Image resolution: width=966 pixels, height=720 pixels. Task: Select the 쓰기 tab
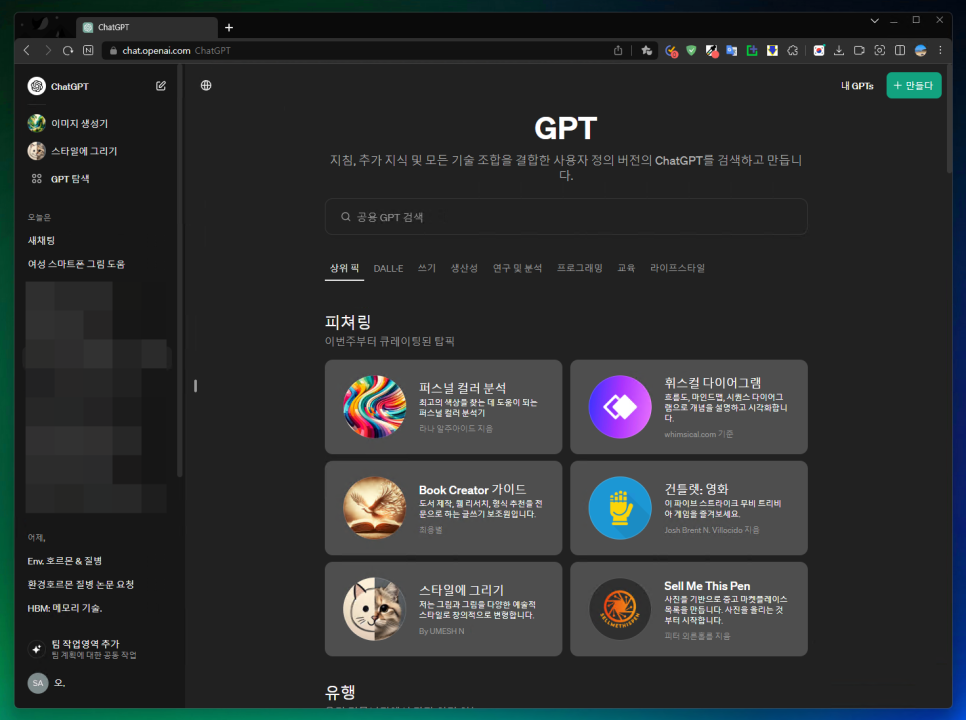[426, 269]
